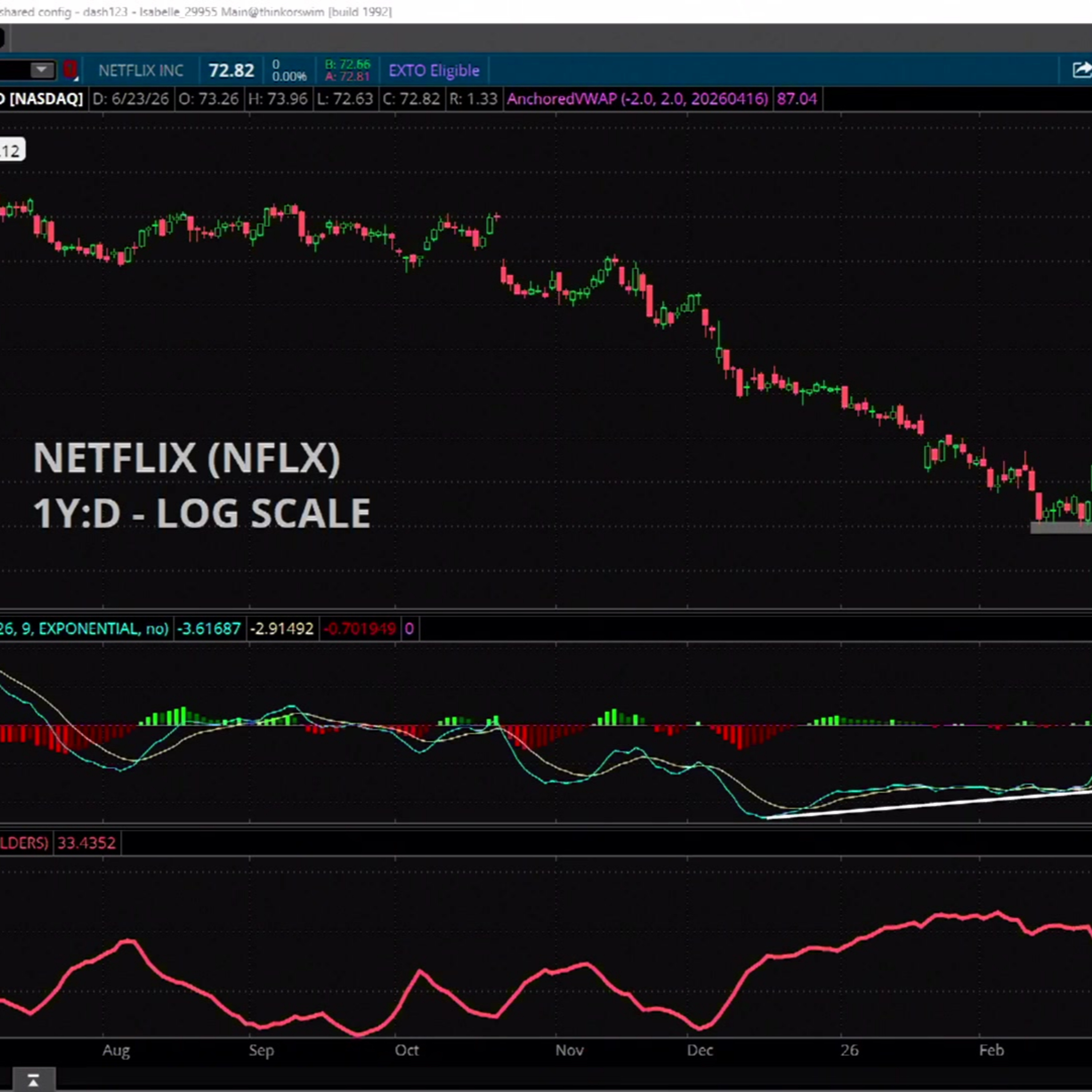The width and height of the screenshot is (1092, 1092).
Task: Click the MACD average value -2.91492
Action: tap(281, 629)
